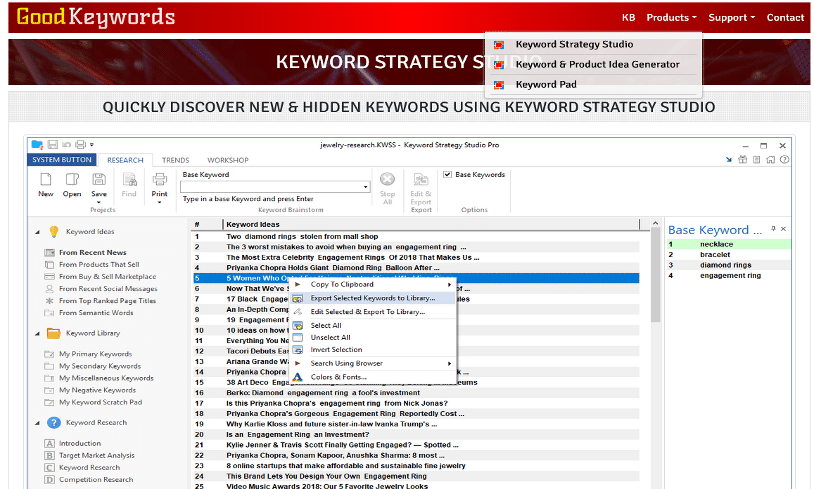
Task: Switch to the Trends tab
Action: [x=175, y=160]
